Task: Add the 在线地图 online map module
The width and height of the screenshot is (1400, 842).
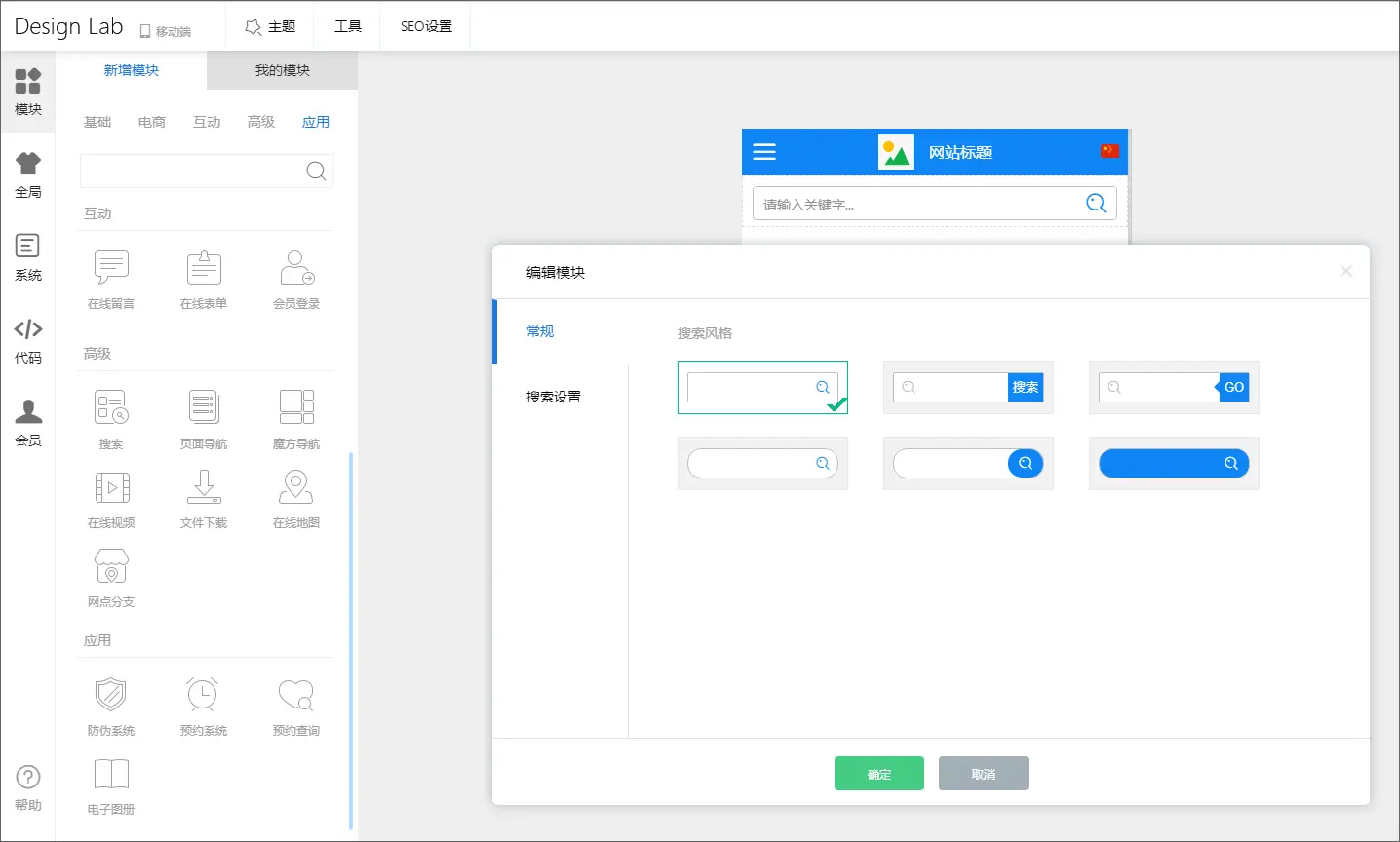Action: click(296, 487)
